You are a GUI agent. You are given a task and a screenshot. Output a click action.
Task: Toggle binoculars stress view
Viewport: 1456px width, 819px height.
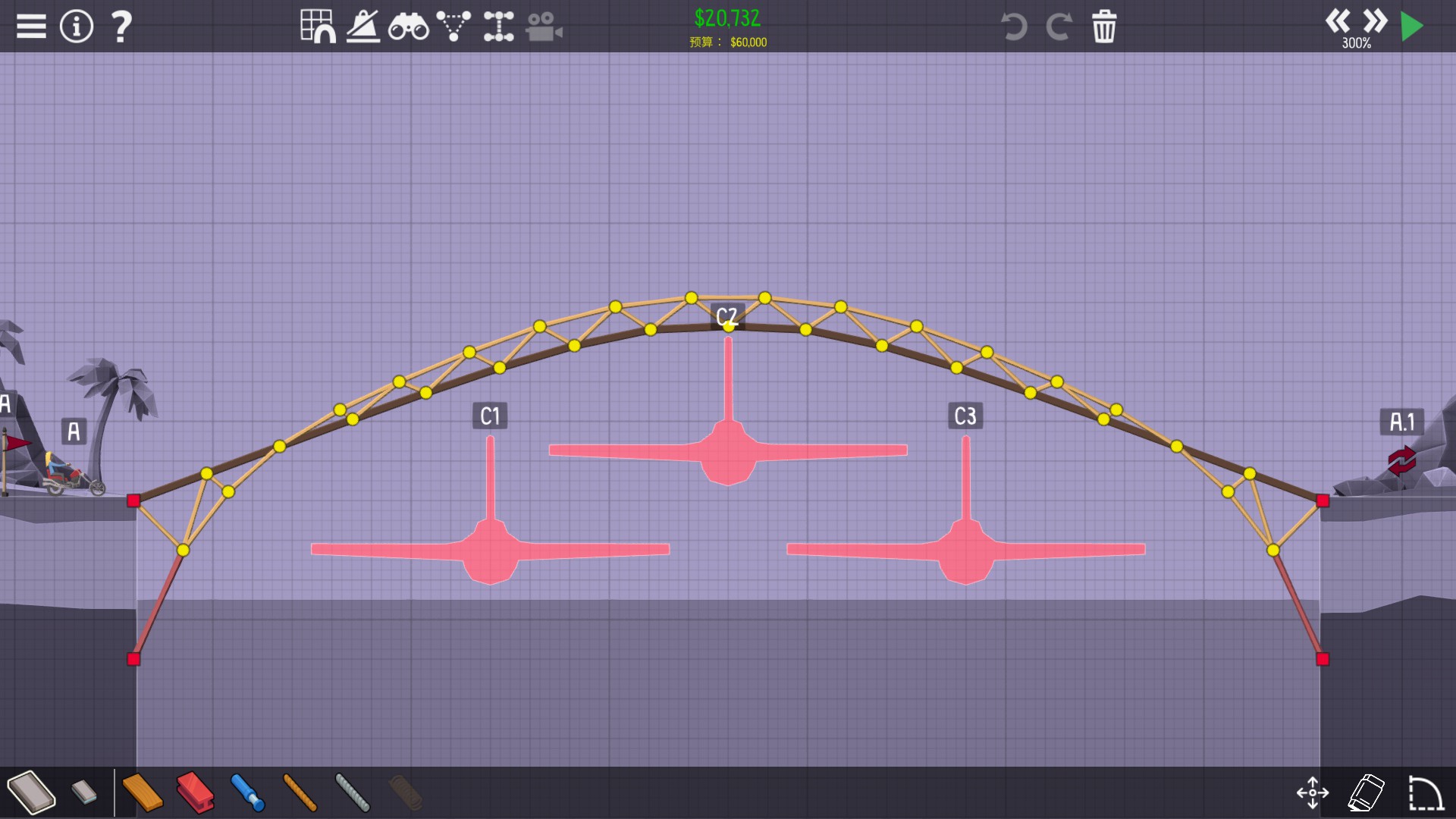click(x=408, y=27)
